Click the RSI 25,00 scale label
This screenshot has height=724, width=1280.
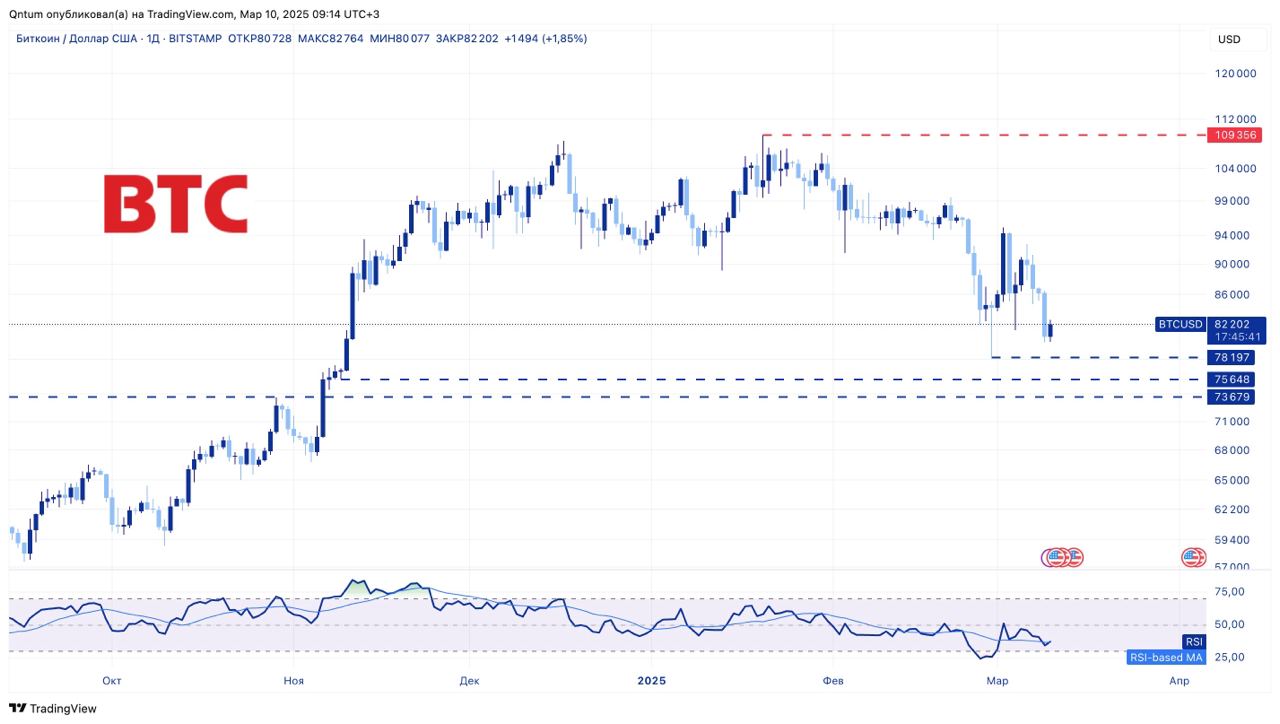click(x=1230, y=657)
